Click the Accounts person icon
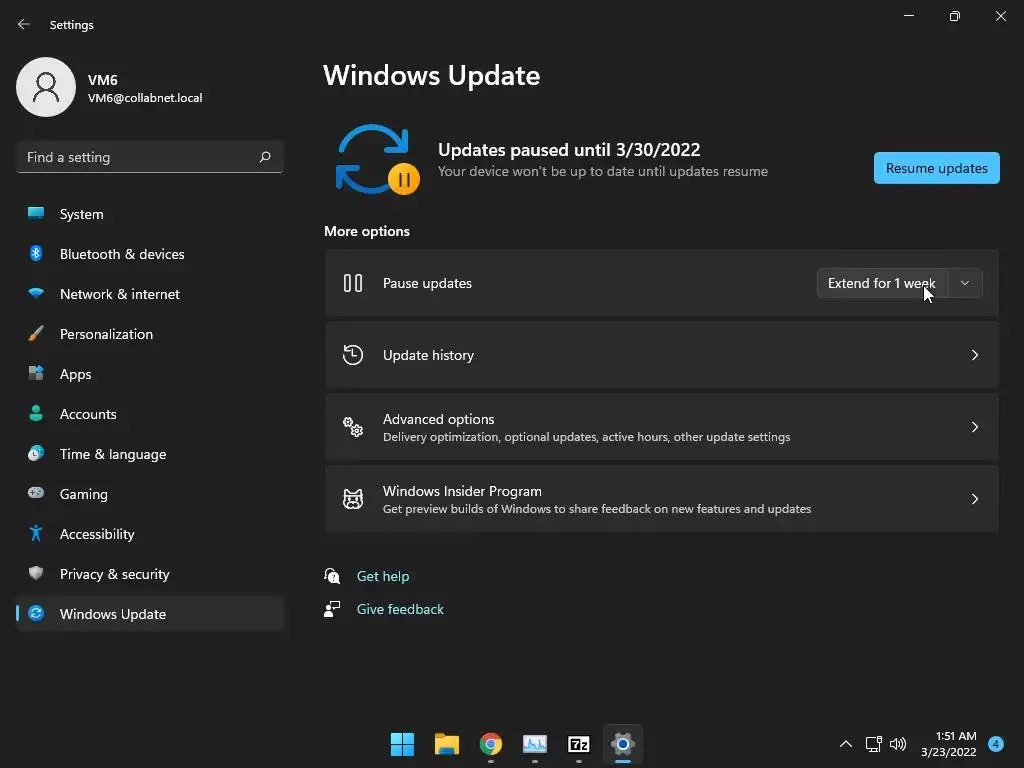This screenshot has width=1024, height=768. click(36, 413)
